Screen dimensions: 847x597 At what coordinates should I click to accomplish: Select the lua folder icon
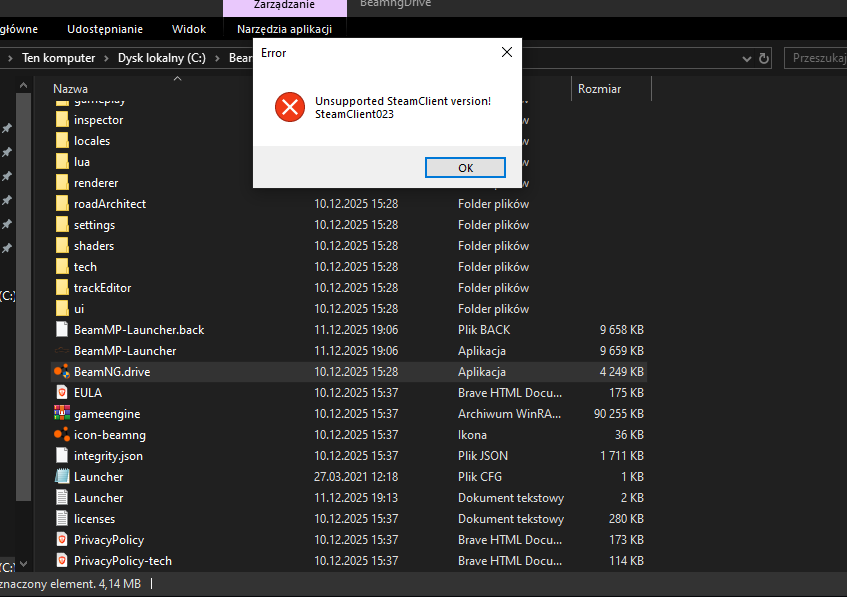click(x=62, y=162)
